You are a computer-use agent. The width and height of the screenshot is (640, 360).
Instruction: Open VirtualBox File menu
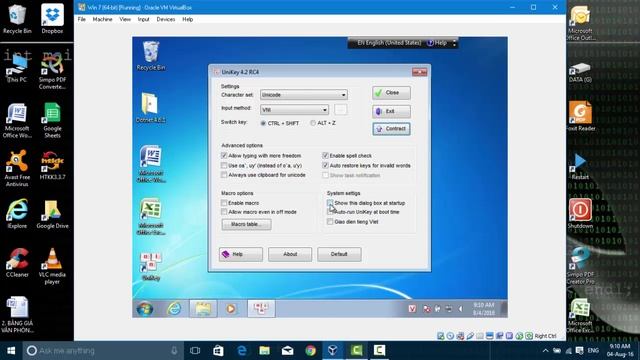82,19
